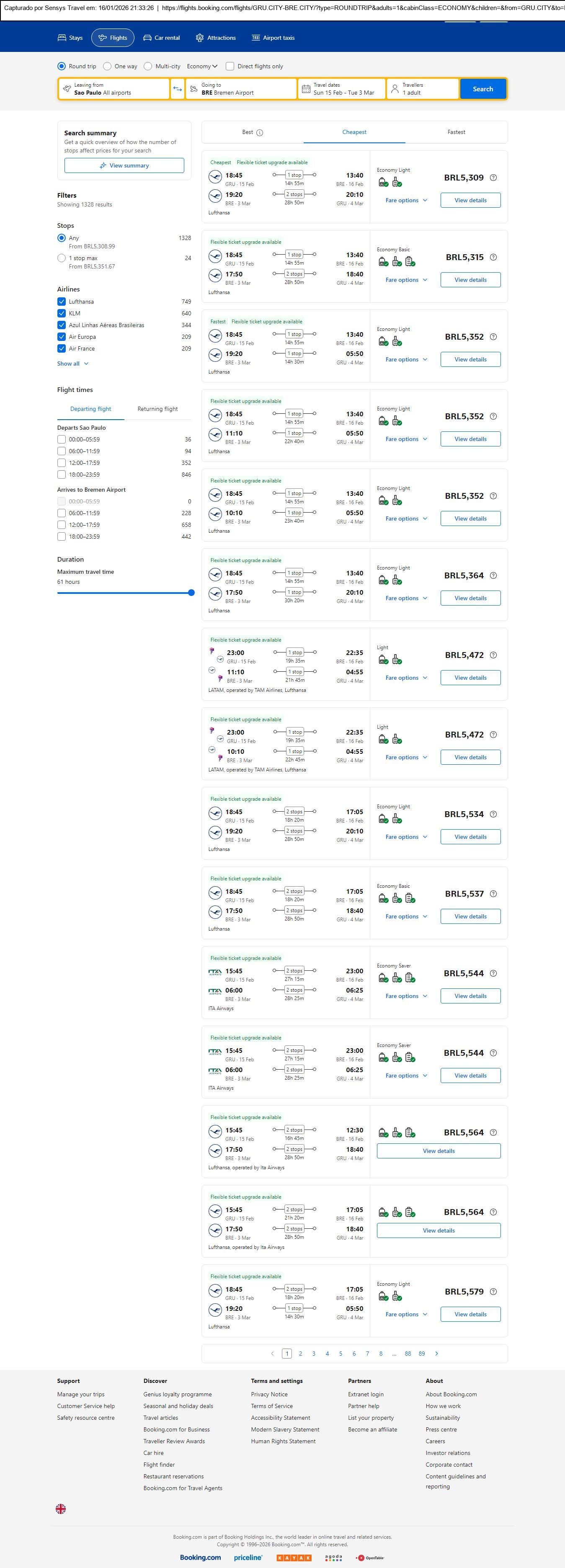Click the View summary button
The image size is (565, 1568).
tap(124, 165)
